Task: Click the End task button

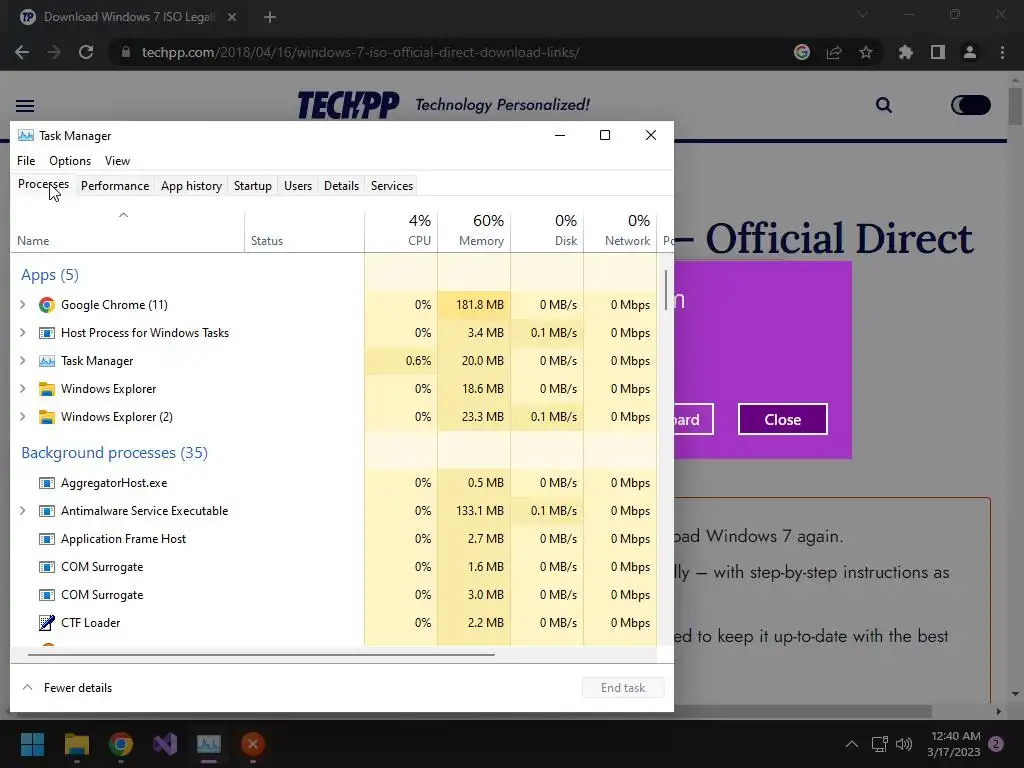Action: point(623,688)
